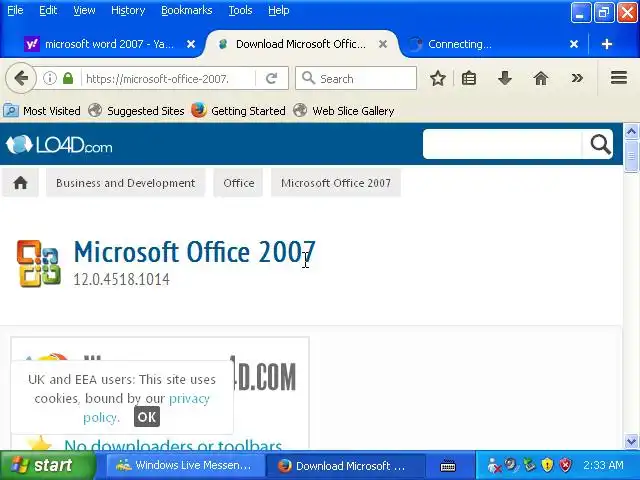Viewport: 640px width, 480px height.
Task: Open the Windows start button
Action: click(x=48, y=465)
